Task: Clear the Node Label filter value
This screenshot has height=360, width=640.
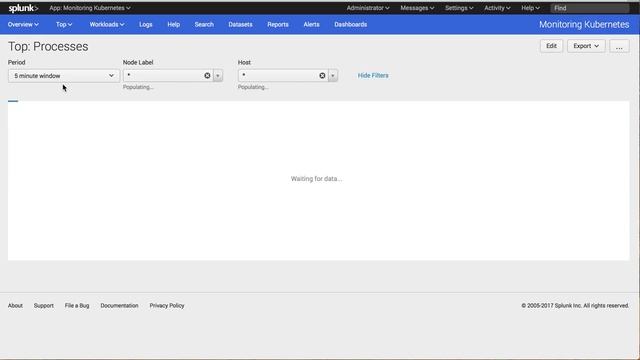Action: pyautogui.click(x=207, y=76)
